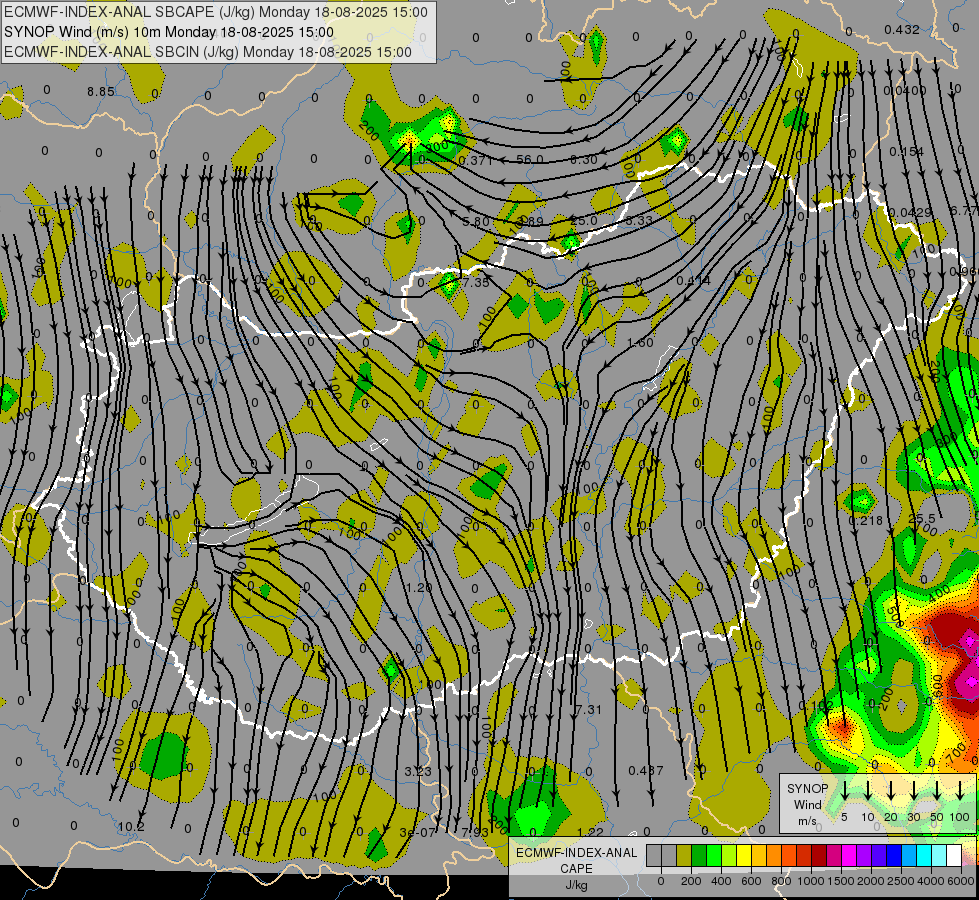Click the SBCIN header line

[x=208, y=52]
